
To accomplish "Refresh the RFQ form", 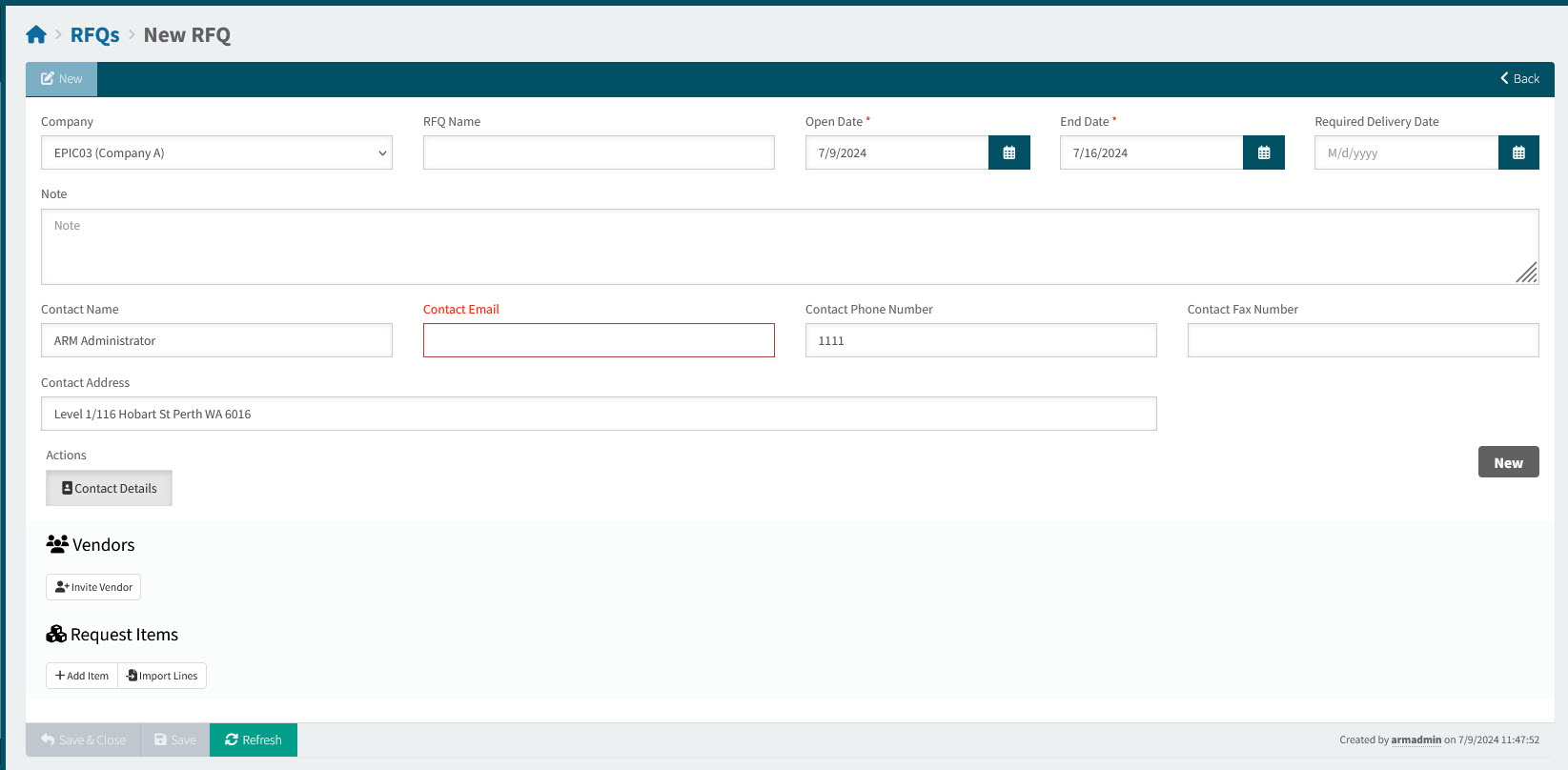I will coord(254,740).
